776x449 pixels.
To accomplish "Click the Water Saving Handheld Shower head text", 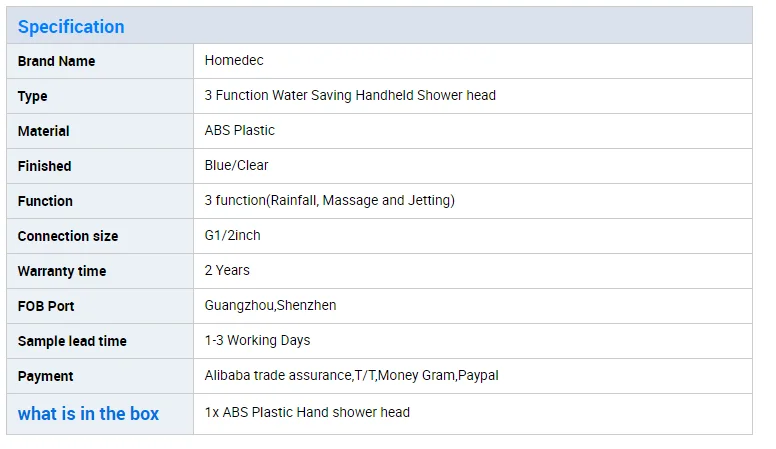I will pyautogui.click(x=350, y=95).
